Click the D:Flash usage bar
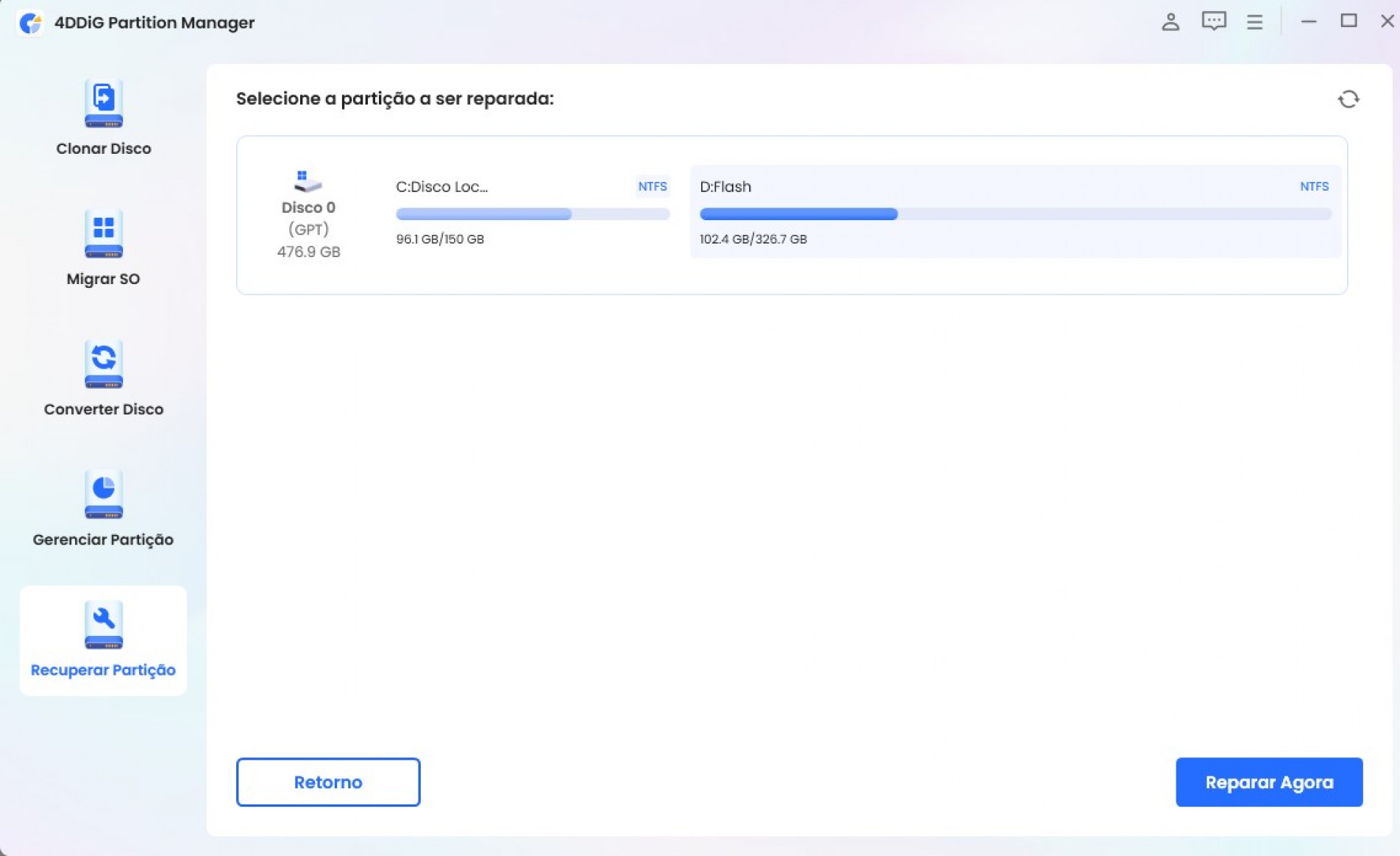1400x856 pixels. [1015, 214]
